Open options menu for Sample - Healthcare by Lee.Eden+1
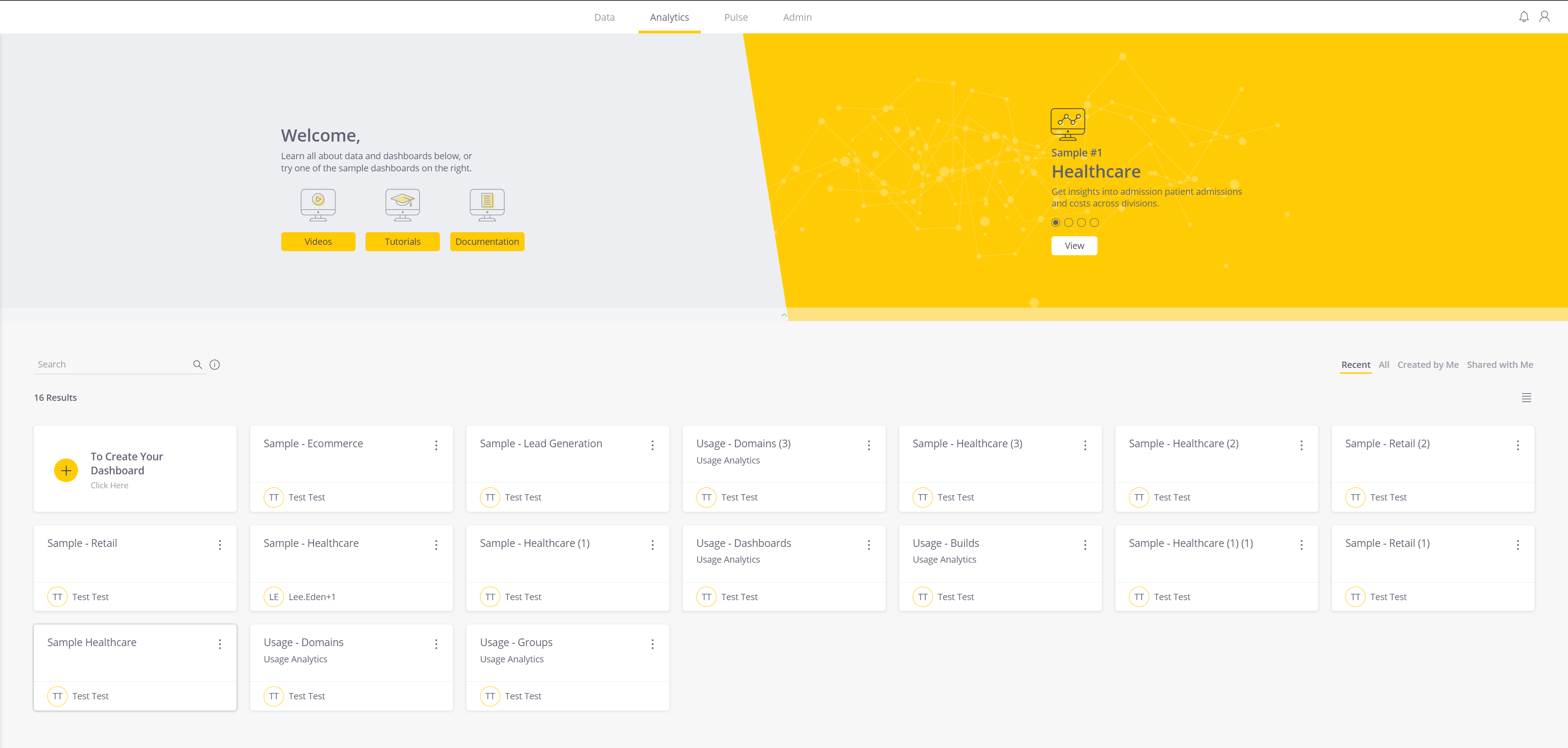This screenshot has height=748, width=1568. tap(436, 545)
